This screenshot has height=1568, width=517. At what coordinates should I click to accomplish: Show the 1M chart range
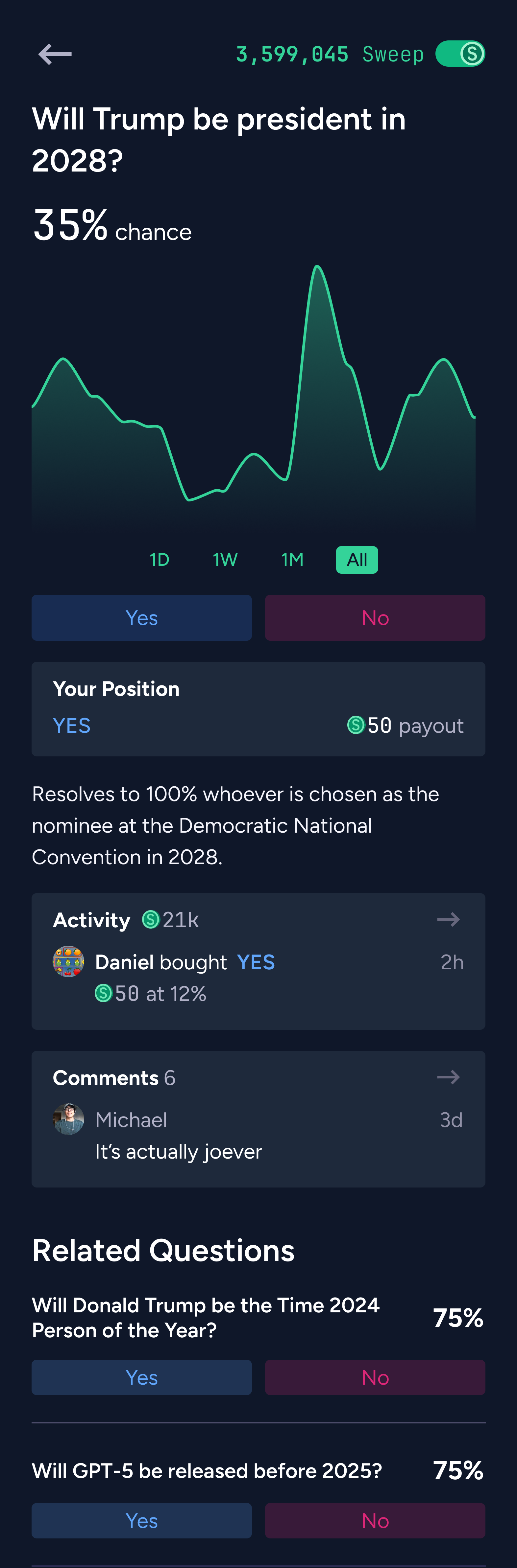[x=292, y=559]
